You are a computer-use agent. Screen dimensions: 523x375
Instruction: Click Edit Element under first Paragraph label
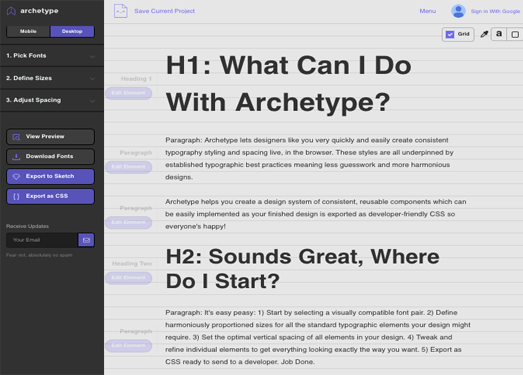pyautogui.click(x=128, y=166)
